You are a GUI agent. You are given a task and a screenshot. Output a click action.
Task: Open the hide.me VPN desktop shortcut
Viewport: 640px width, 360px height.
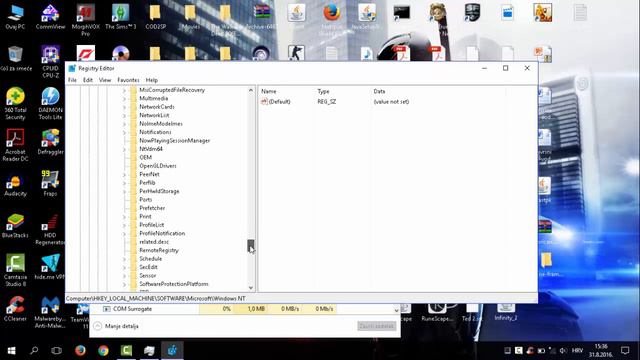(x=50, y=267)
